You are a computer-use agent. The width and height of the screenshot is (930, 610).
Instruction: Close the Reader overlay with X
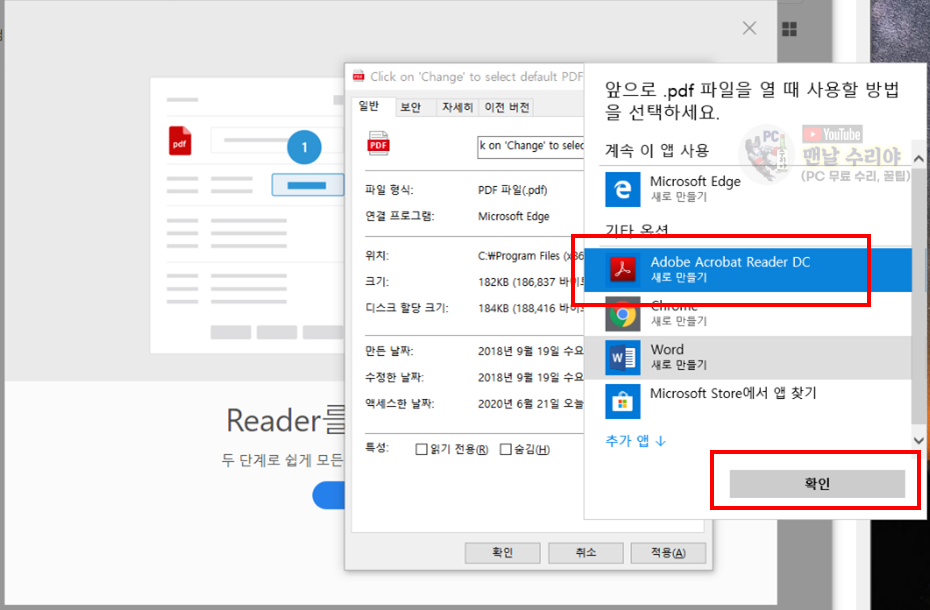point(750,28)
